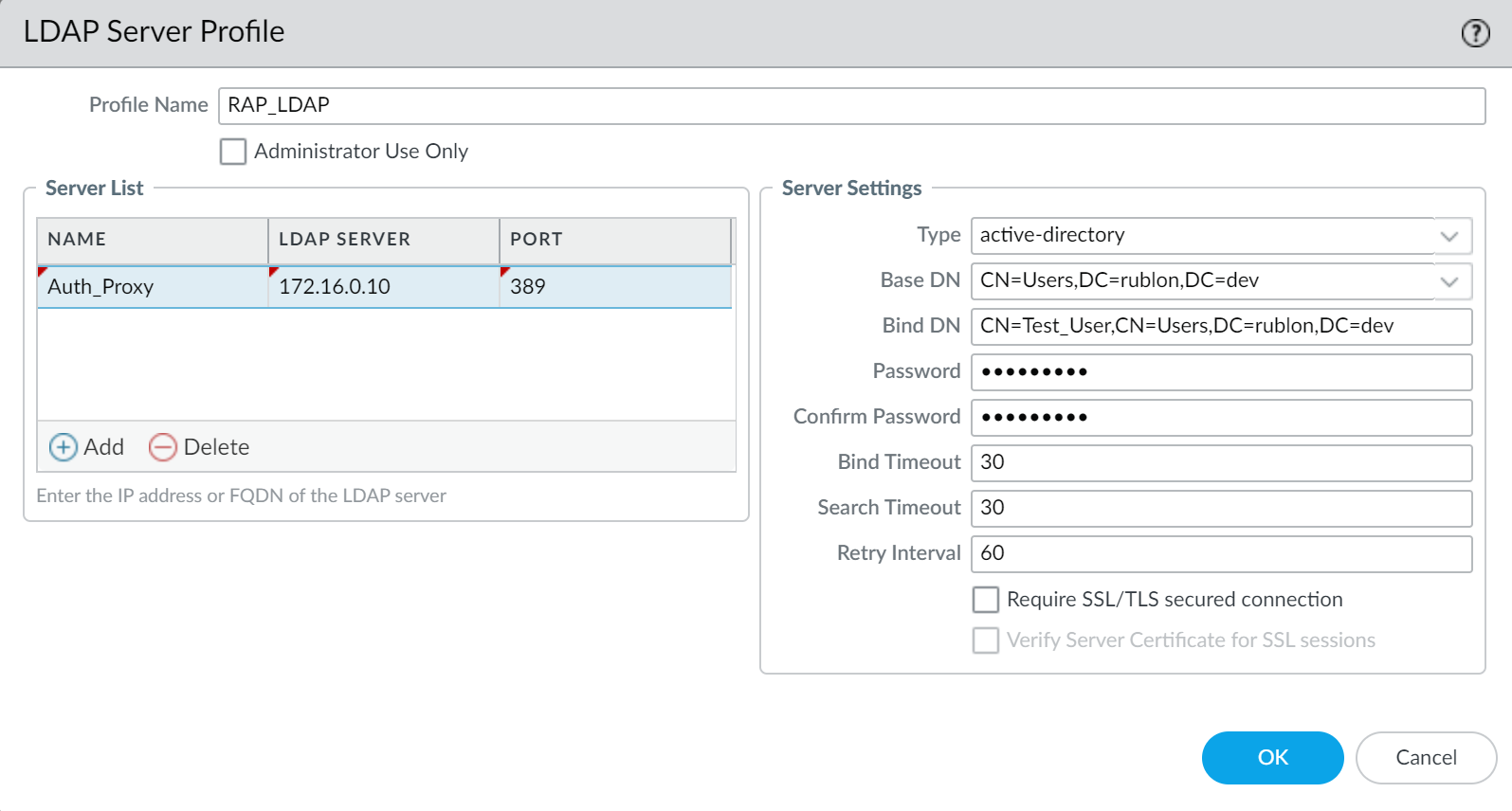This screenshot has width=1512, height=811.
Task: Open the help question mark icon
Action: pos(1475,33)
